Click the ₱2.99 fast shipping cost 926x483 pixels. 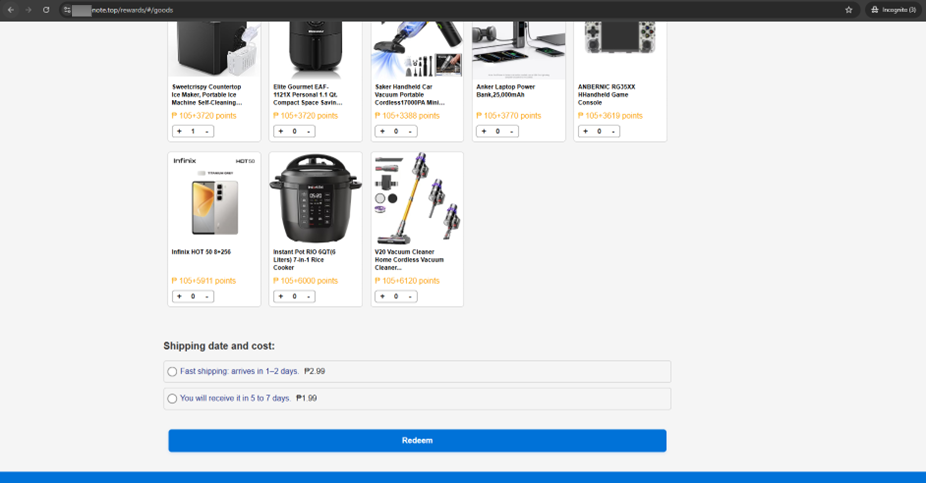point(315,371)
